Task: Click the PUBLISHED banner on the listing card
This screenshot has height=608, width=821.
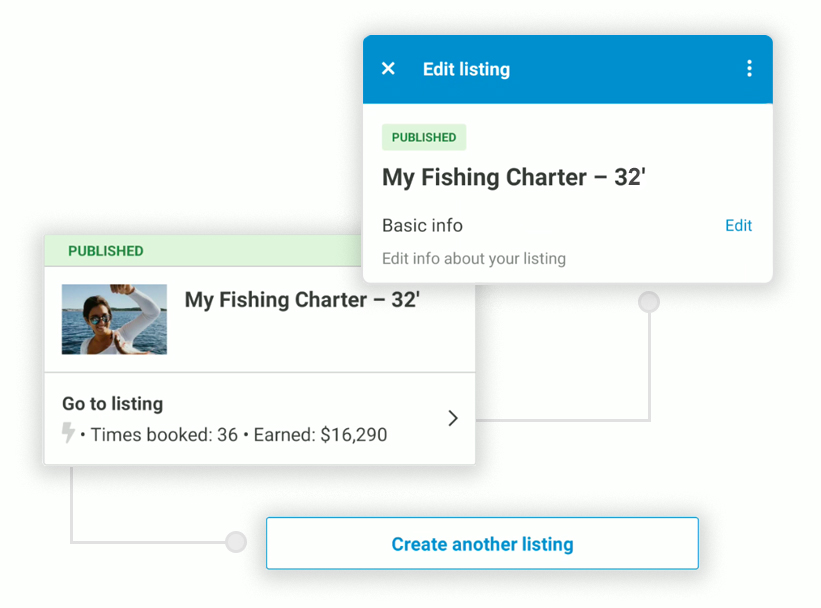Action: tap(106, 251)
